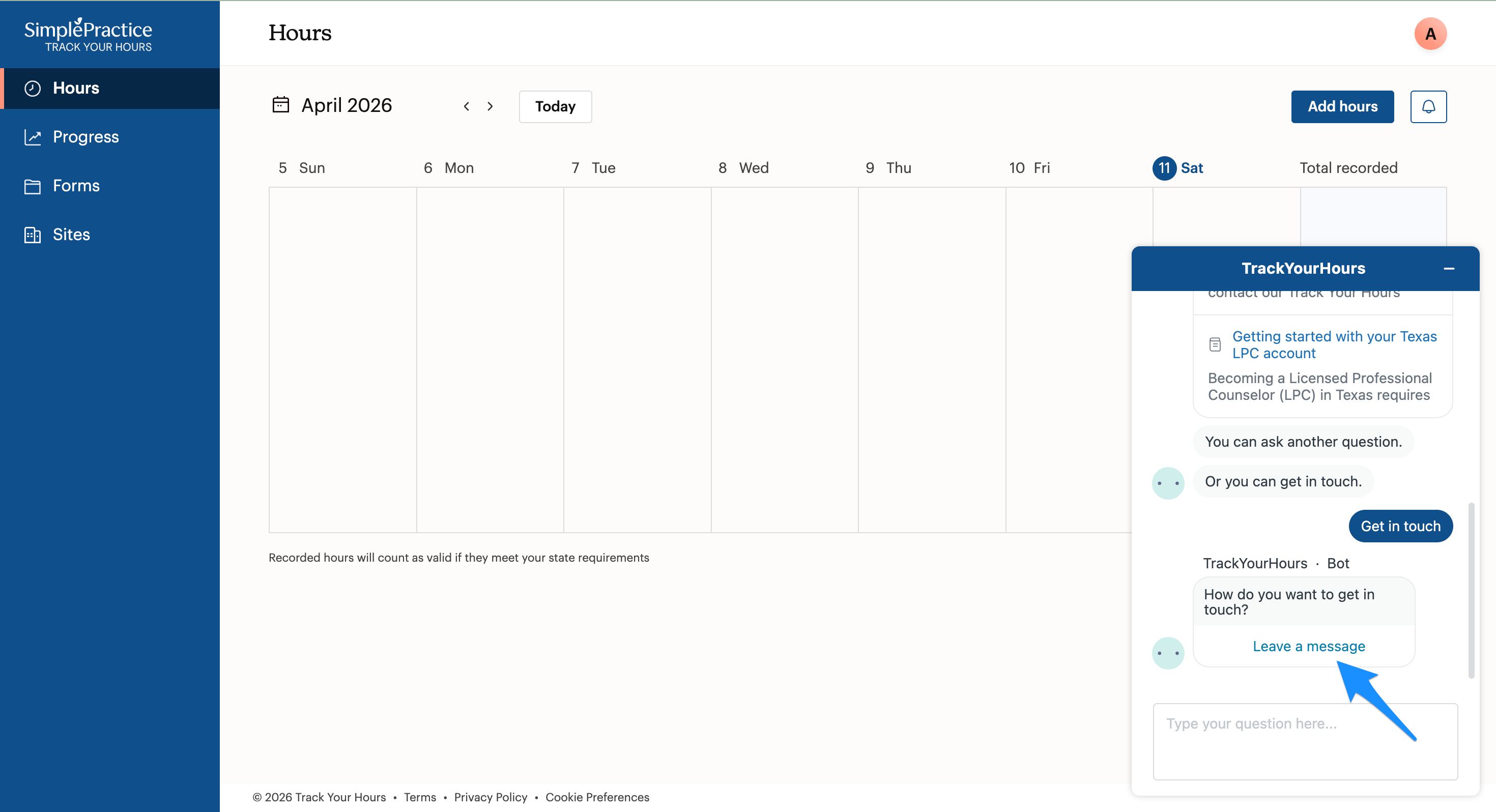Open the Privacy Policy footer link
1496x812 pixels.
[x=491, y=797]
